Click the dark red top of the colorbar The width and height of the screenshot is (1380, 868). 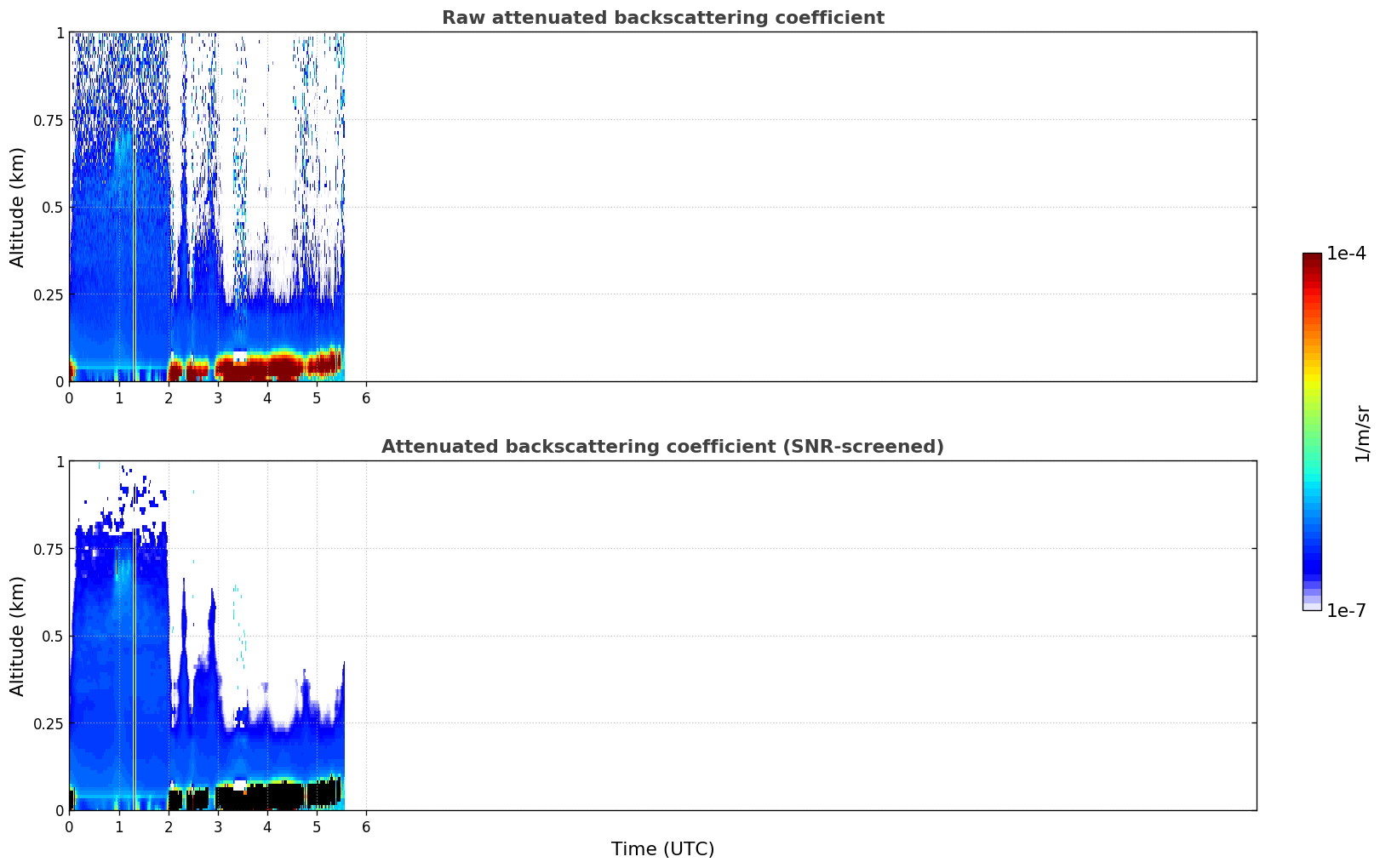[1312, 262]
